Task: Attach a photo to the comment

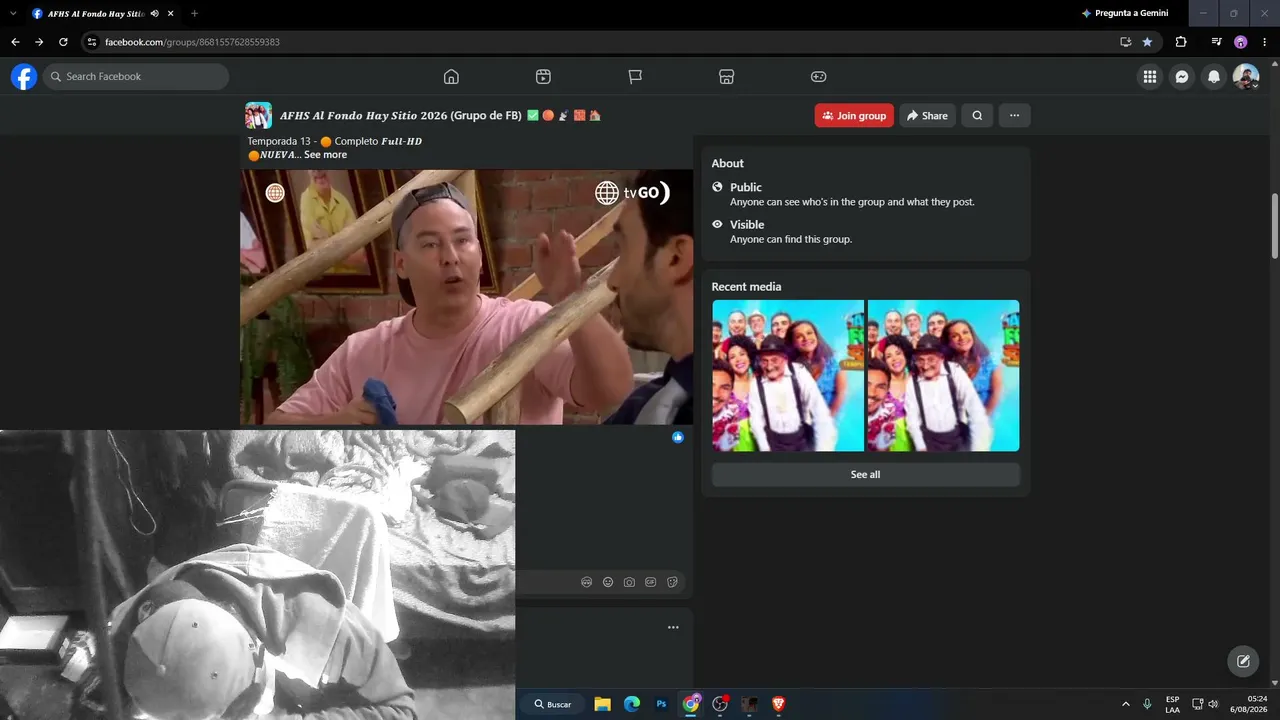Action: click(629, 582)
